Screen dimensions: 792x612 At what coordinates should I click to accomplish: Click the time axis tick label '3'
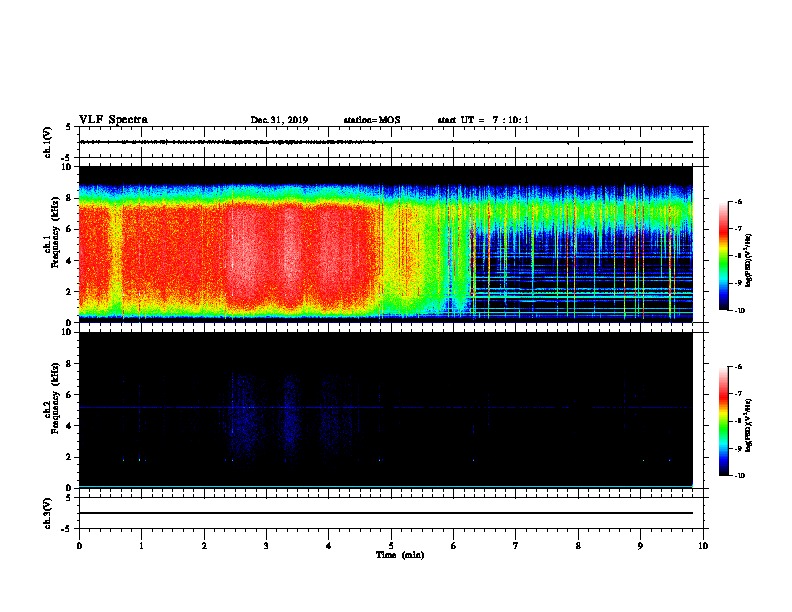click(x=266, y=546)
